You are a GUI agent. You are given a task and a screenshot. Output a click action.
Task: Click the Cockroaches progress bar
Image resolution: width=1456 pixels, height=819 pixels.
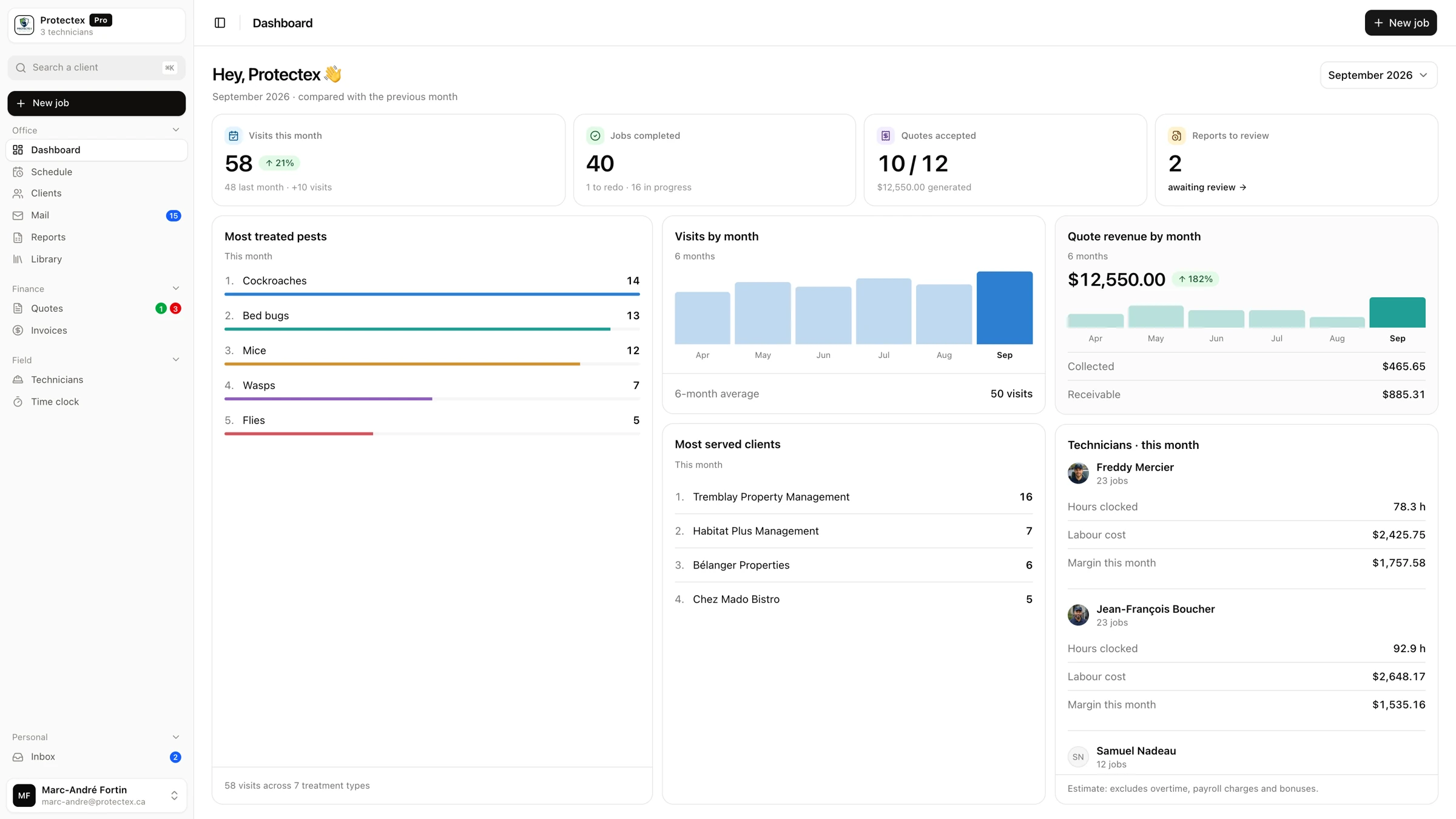click(432, 294)
